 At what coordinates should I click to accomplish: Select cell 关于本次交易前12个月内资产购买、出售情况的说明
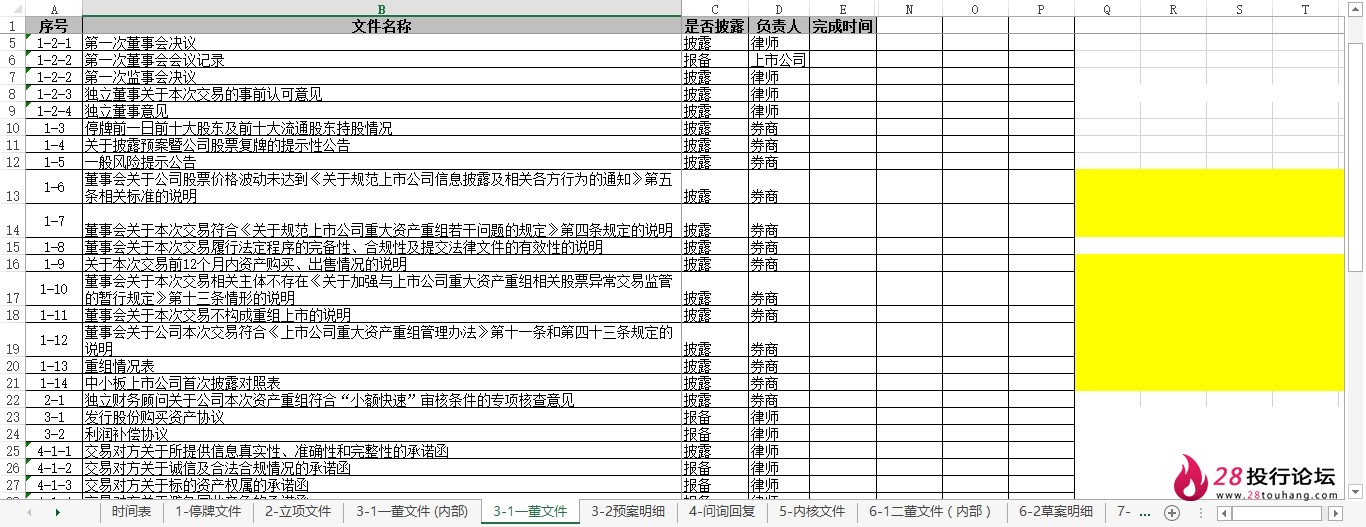(x=382, y=264)
